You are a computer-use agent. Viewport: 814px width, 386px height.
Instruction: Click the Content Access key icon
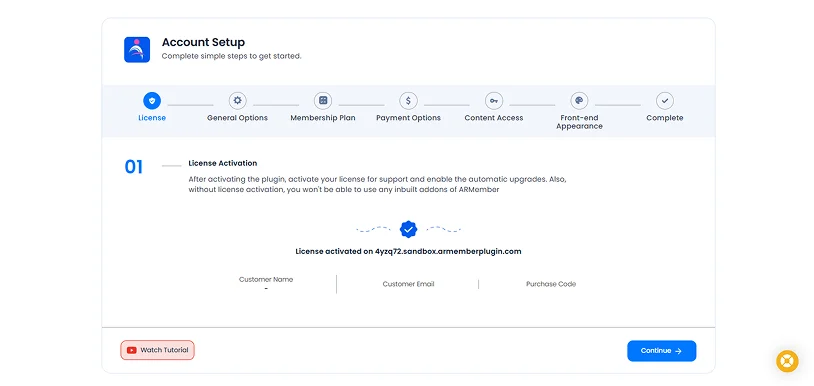click(x=494, y=101)
